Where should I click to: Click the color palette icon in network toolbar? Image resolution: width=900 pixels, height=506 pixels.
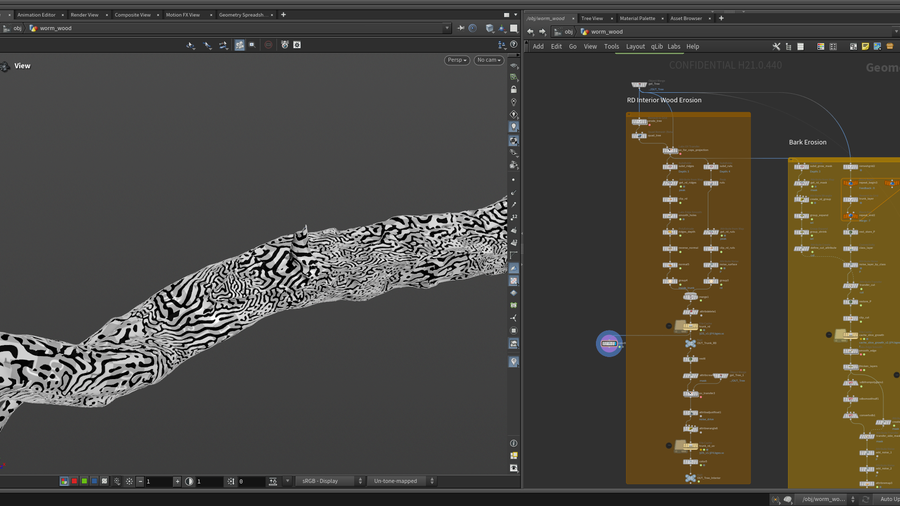(x=820, y=46)
